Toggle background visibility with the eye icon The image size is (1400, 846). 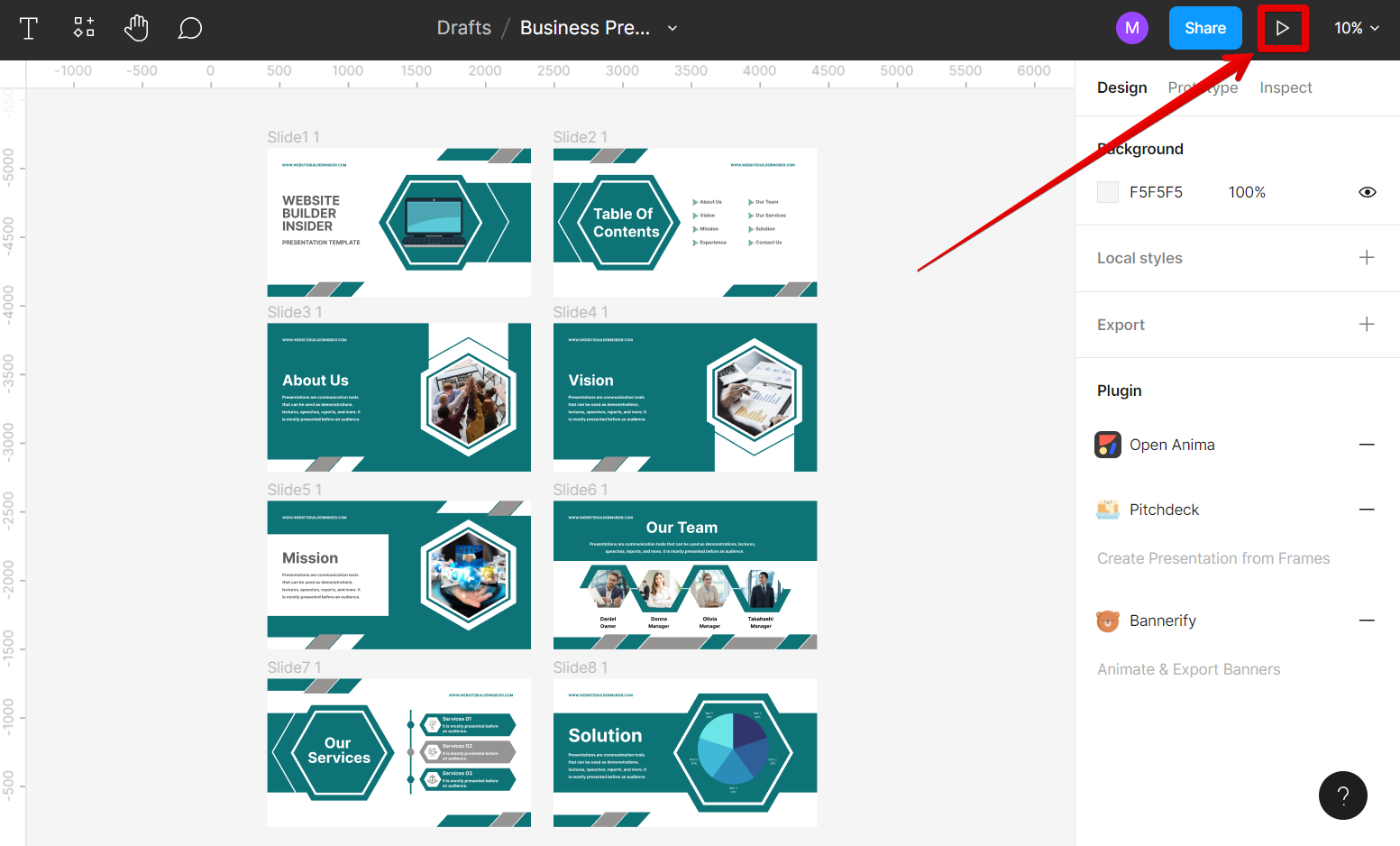click(x=1367, y=191)
